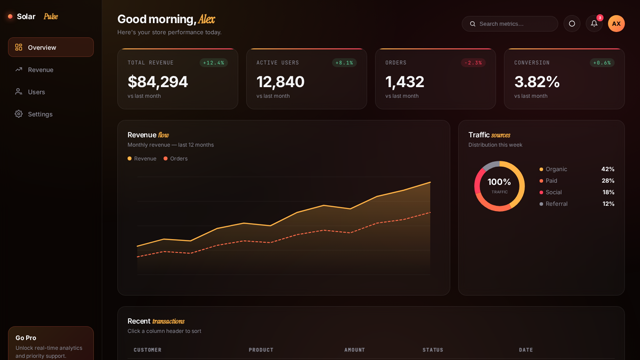
Task: Toggle the theme circle button
Action: [x=572, y=24]
